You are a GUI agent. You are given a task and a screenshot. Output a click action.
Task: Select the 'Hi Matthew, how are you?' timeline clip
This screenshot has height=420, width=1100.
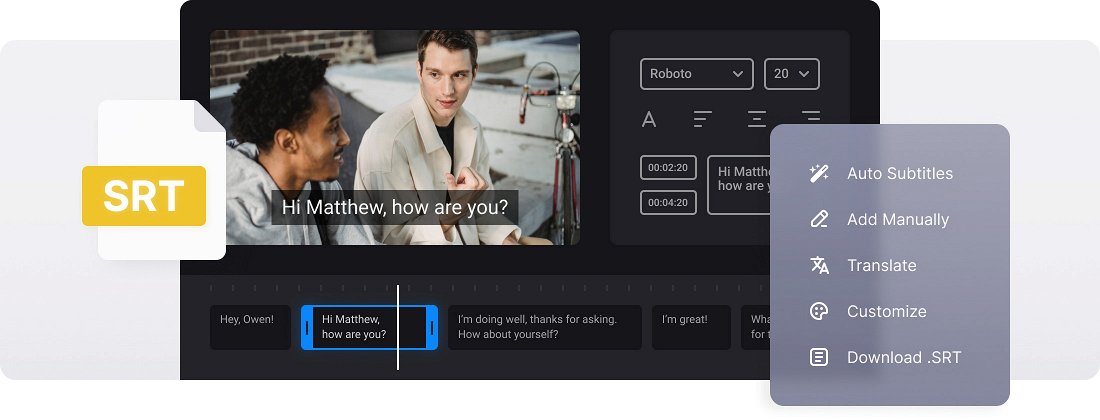pos(369,327)
